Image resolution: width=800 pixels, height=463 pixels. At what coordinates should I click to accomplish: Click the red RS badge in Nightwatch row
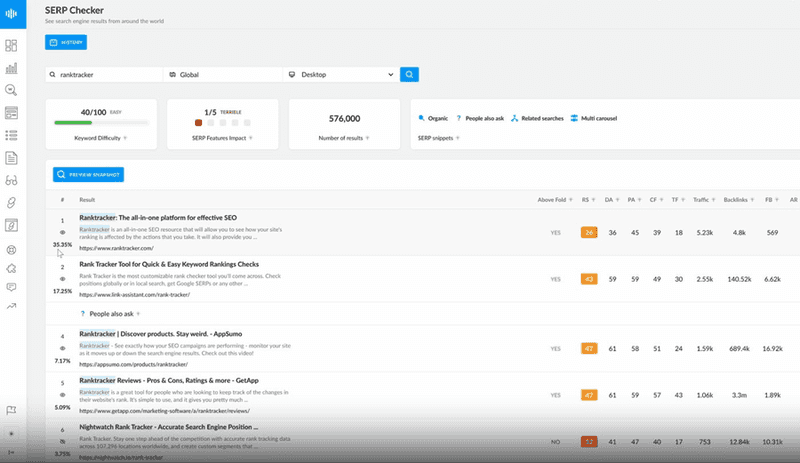(589, 442)
